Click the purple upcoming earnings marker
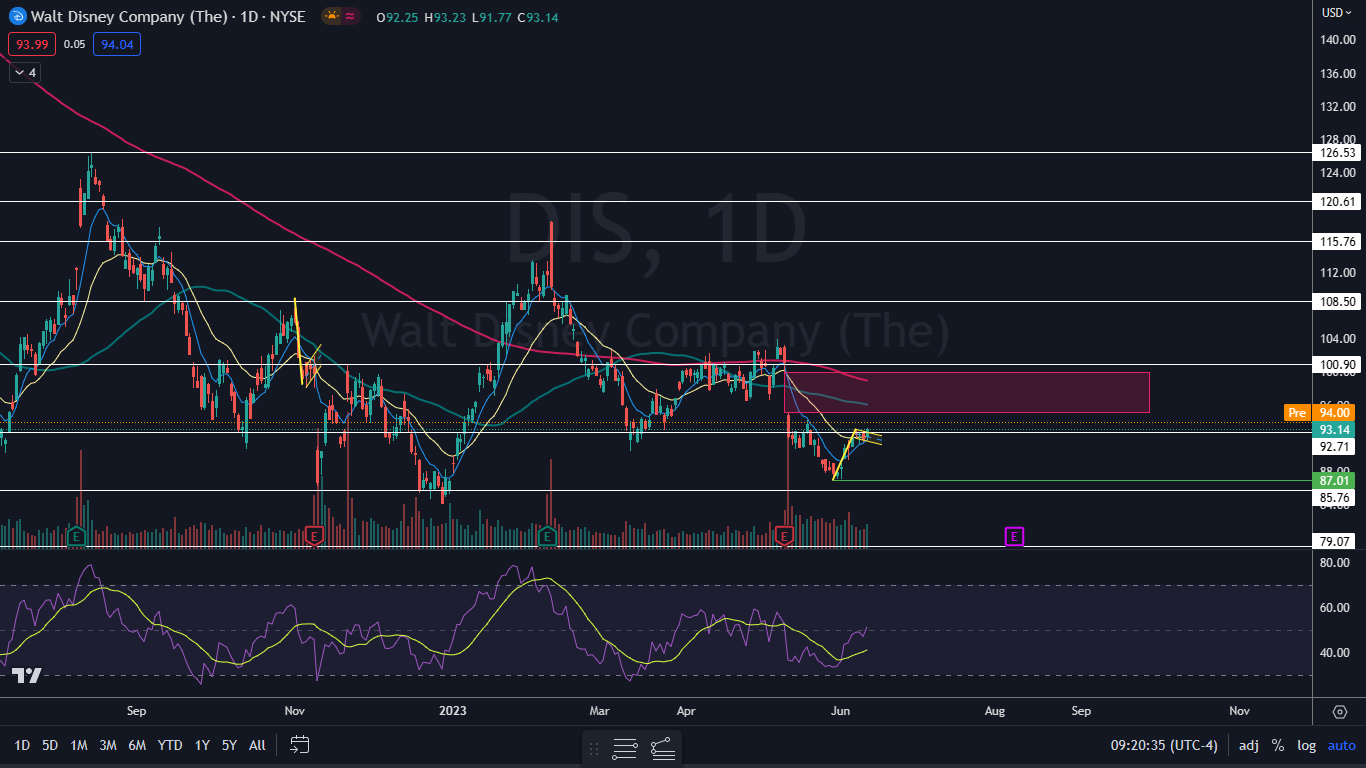1366x768 pixels. tap(1014, 537)
